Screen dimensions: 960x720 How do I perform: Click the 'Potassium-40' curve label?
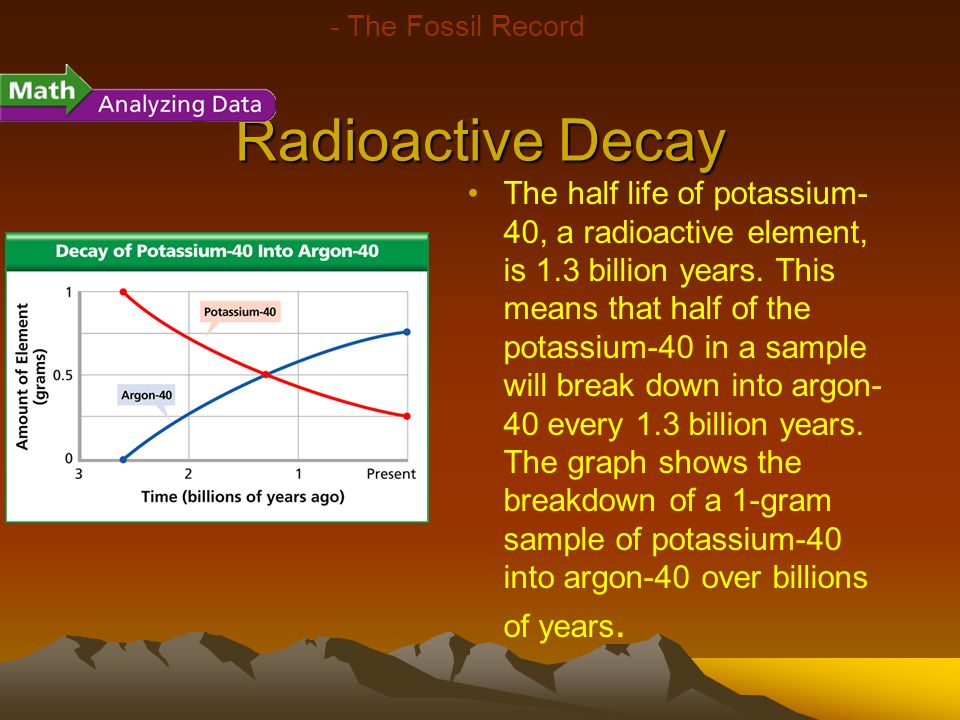point(240,312)
